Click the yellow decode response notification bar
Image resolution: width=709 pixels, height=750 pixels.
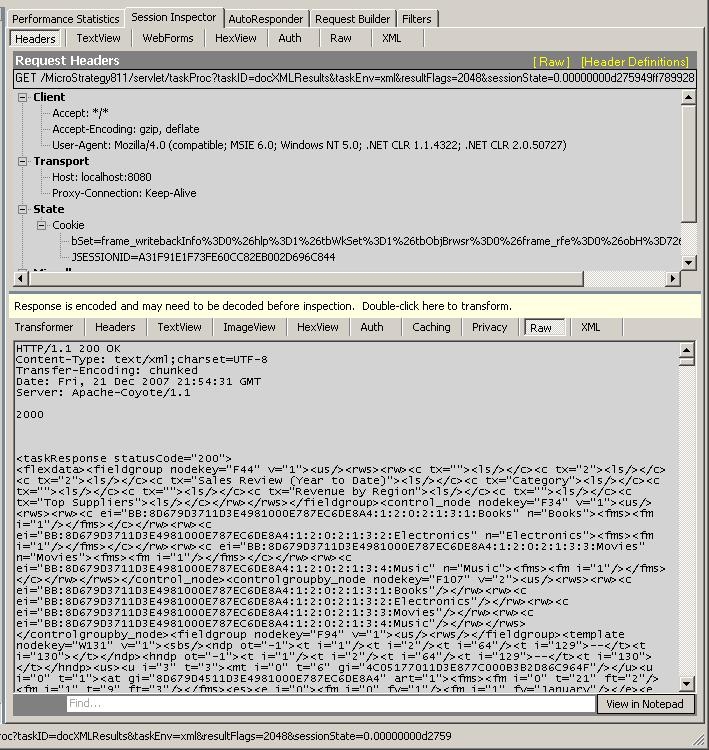pyautogui.click(x=354, y=306)
